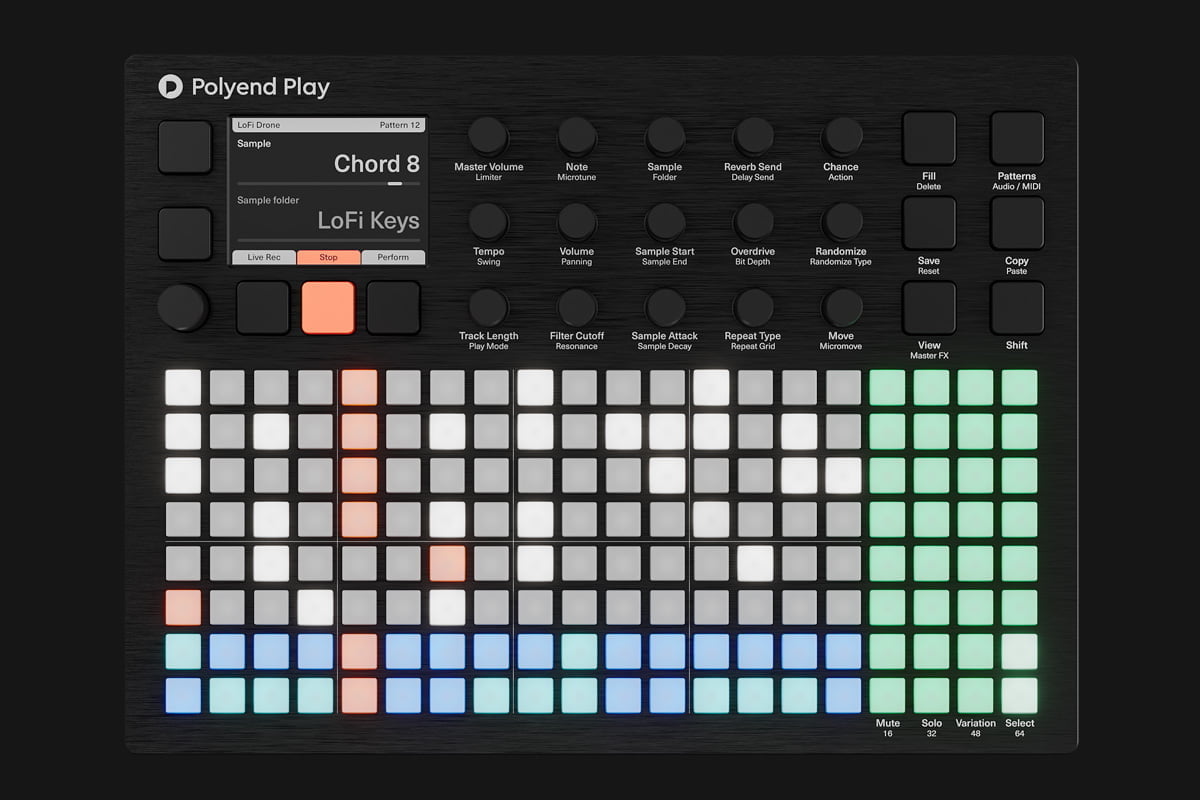1200x800 pixels.
Task: Click the Sample / Folder knob
Action: click(x=665, y=136)
